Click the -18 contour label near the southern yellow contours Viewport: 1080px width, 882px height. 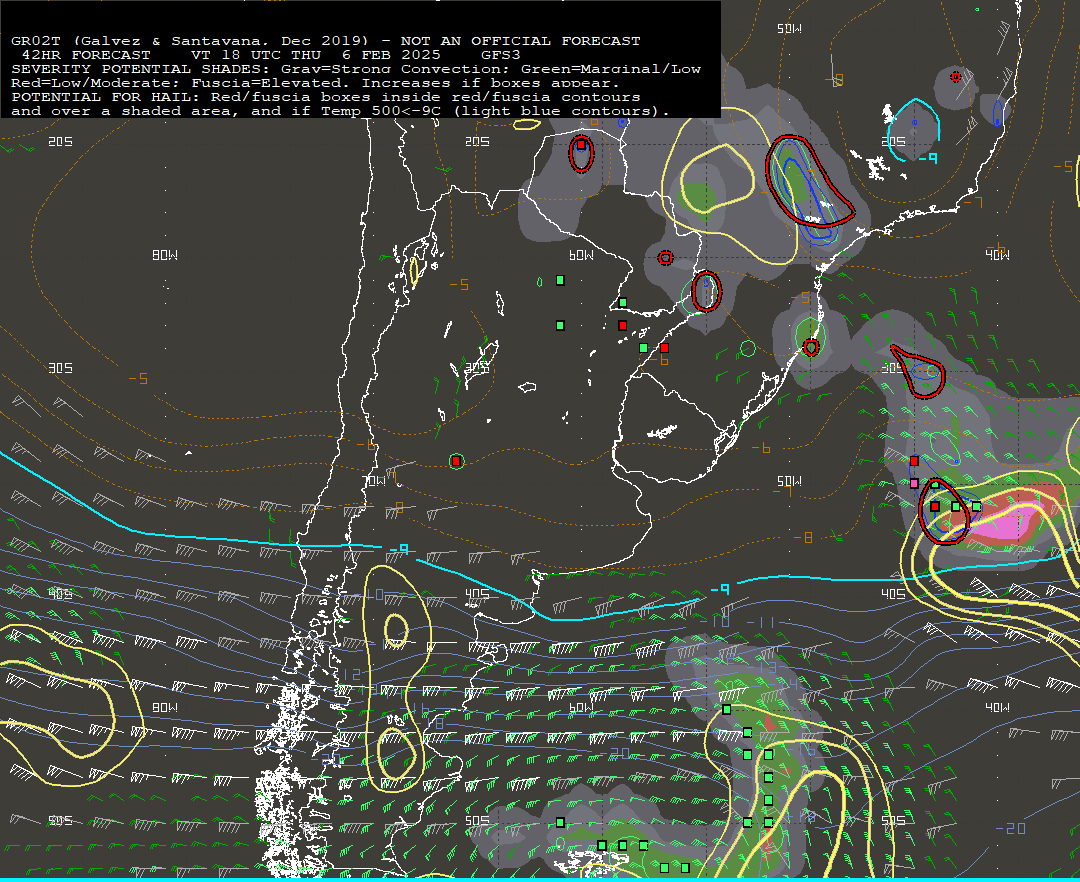pos(801,817)
